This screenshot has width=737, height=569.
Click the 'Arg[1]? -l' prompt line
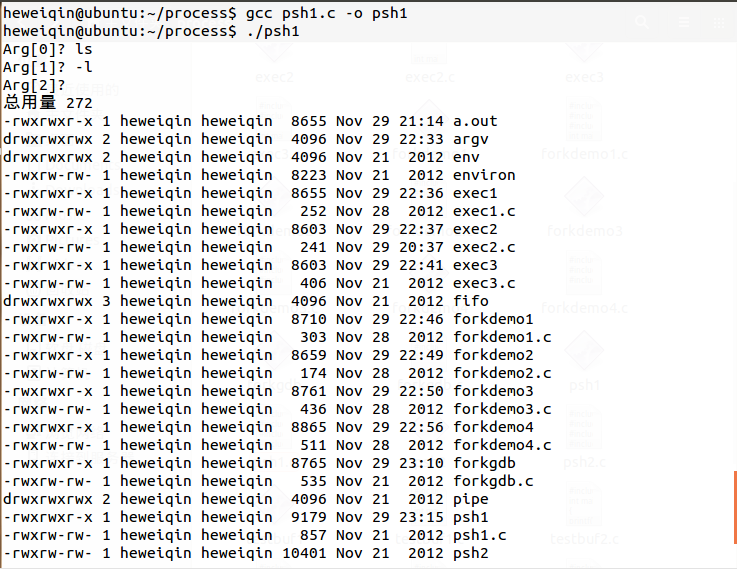click(47, 67)
